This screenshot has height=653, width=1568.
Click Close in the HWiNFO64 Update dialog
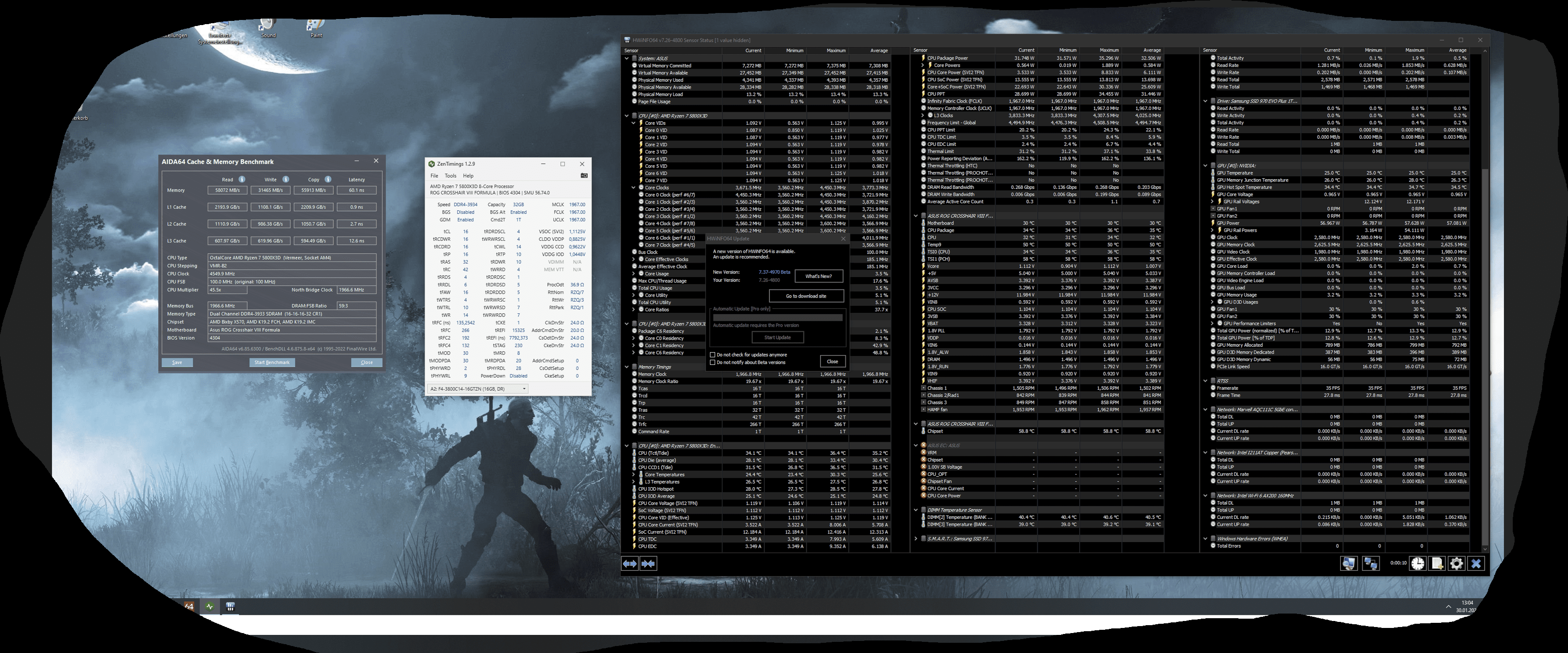(x=832, y=362)
